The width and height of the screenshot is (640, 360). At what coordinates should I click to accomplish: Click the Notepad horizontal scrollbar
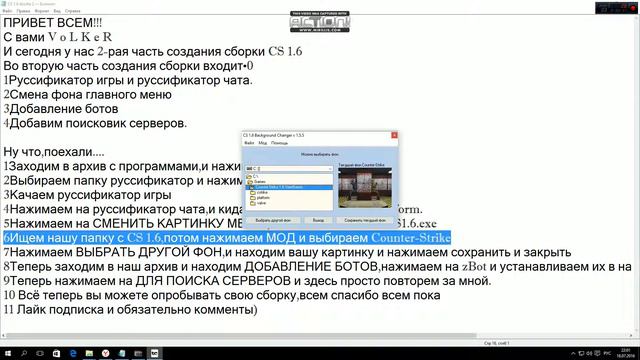[241, 336]
